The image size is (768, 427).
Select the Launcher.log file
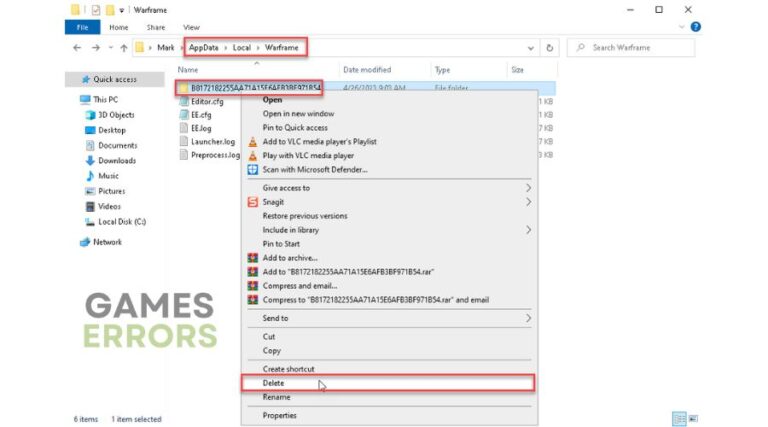(x=213, y=142)
